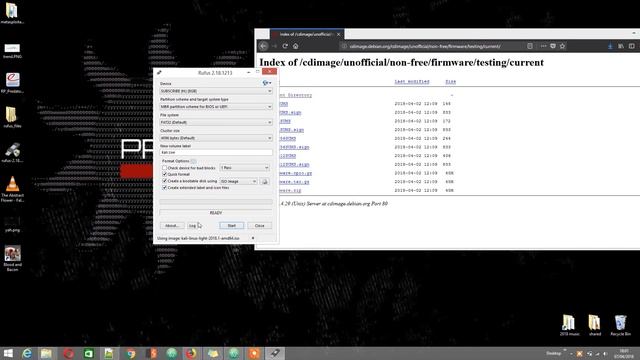640x360 pixels.
Task: Open Internet Explorer from taskbar
Action: (x=27, y=353)
